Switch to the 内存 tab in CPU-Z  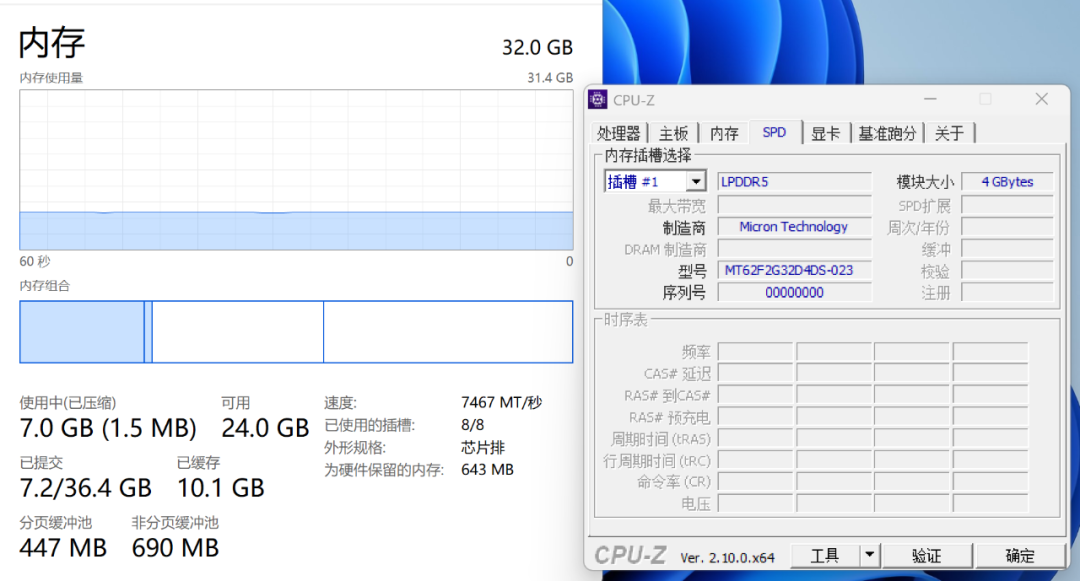[x=724, y=134]
